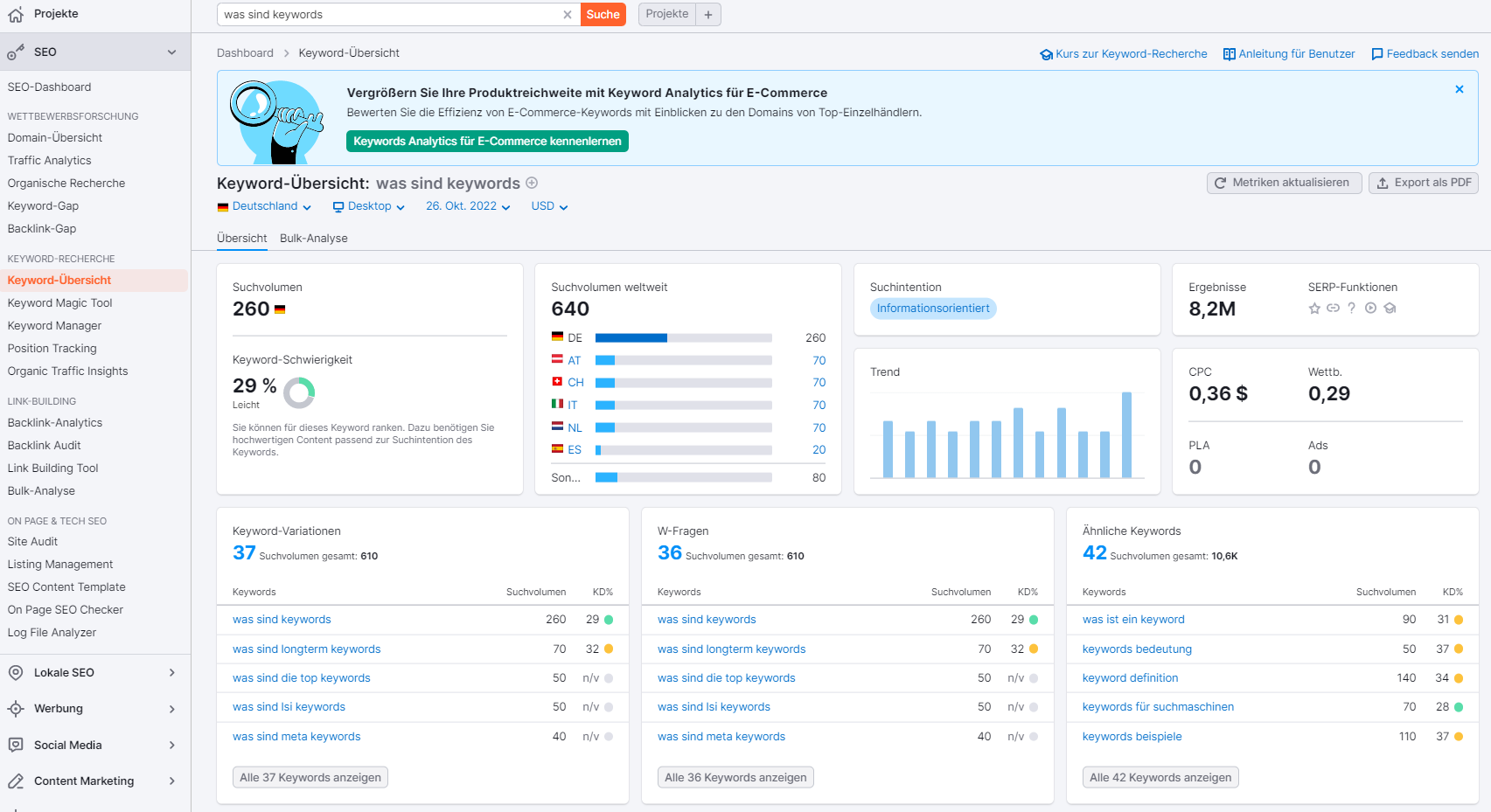Expand the Werbung sidebar menu

click(171, 709)
